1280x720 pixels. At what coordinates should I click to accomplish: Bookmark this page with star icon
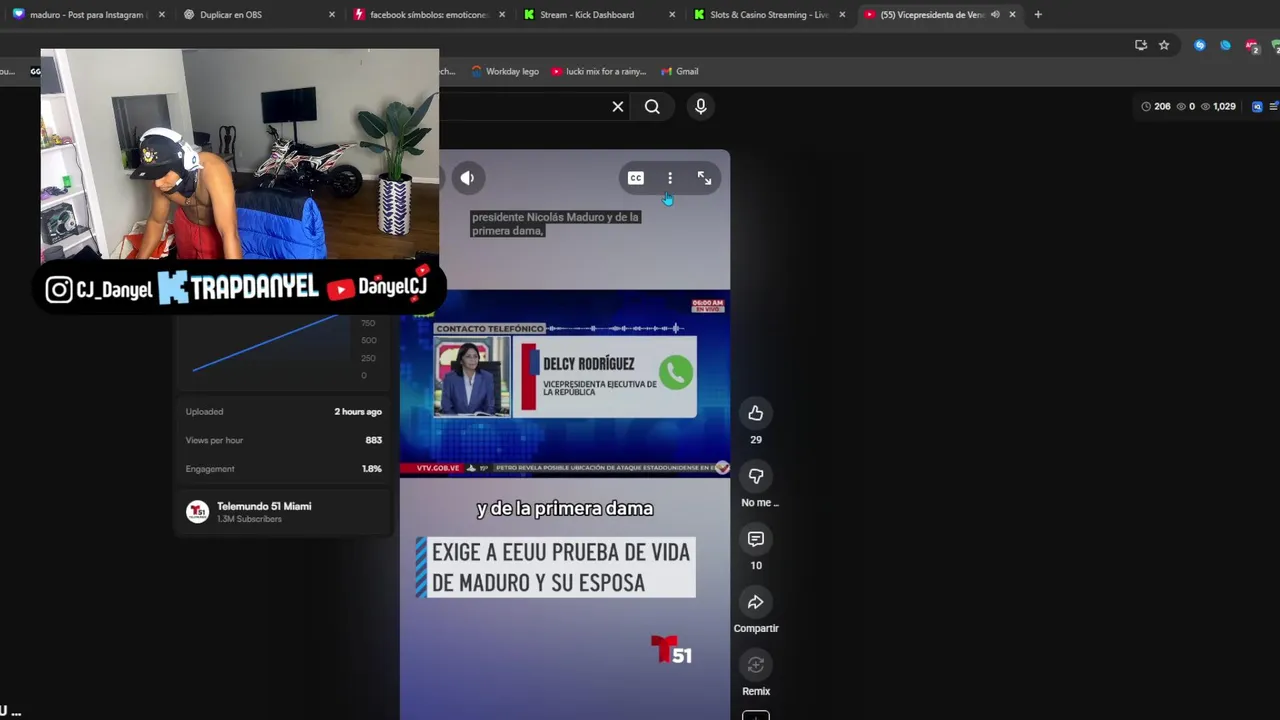point(1164,45)
